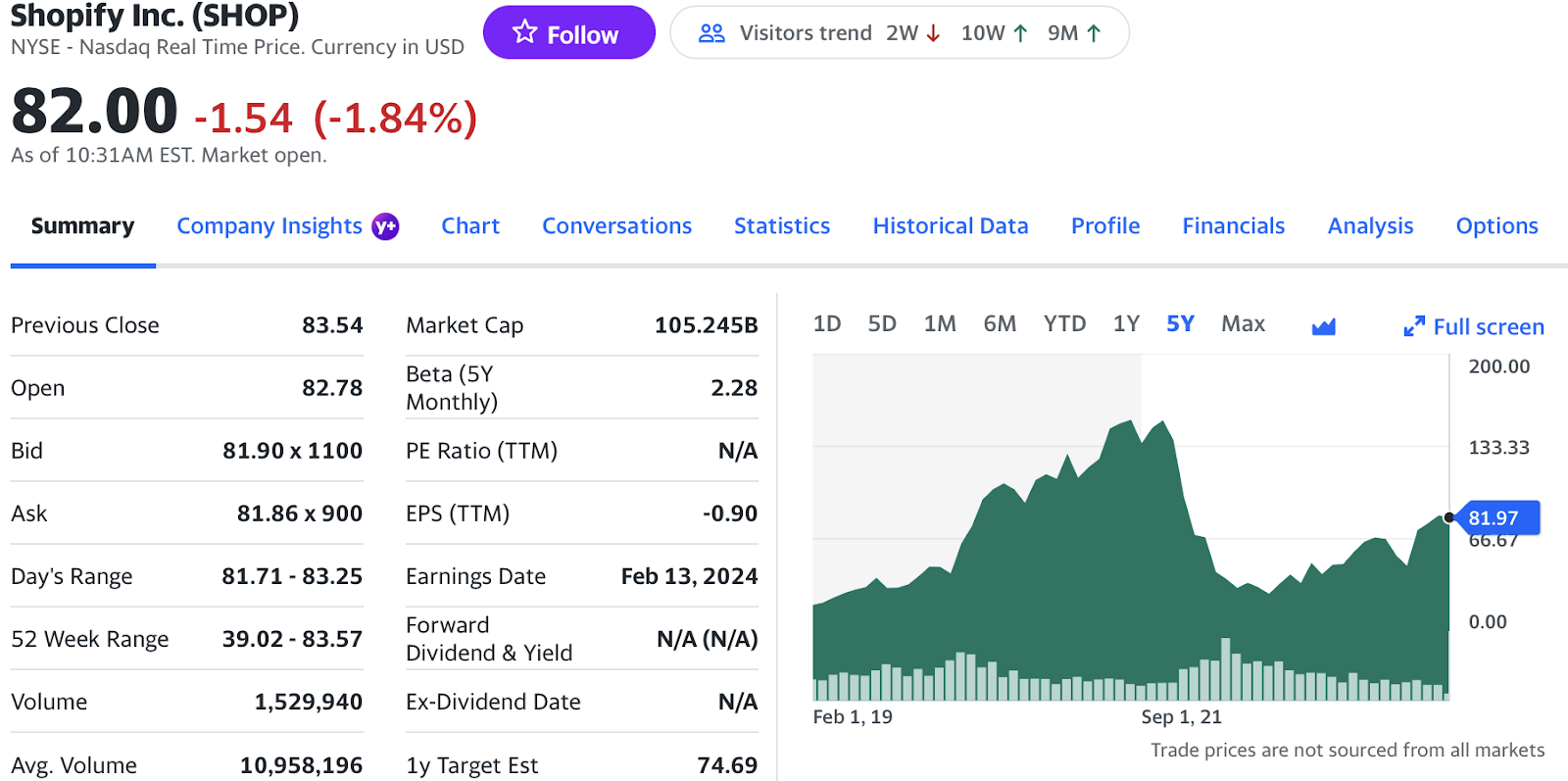Select the 5D chart range
This screenshot has height=781, width=1568.
click(882, 323)
